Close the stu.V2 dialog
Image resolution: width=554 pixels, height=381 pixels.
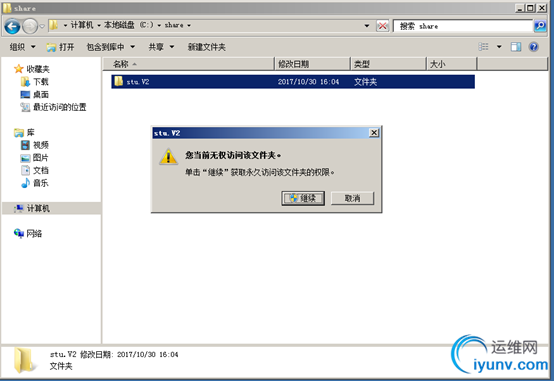pyautogui.click(x=374, y=133)
